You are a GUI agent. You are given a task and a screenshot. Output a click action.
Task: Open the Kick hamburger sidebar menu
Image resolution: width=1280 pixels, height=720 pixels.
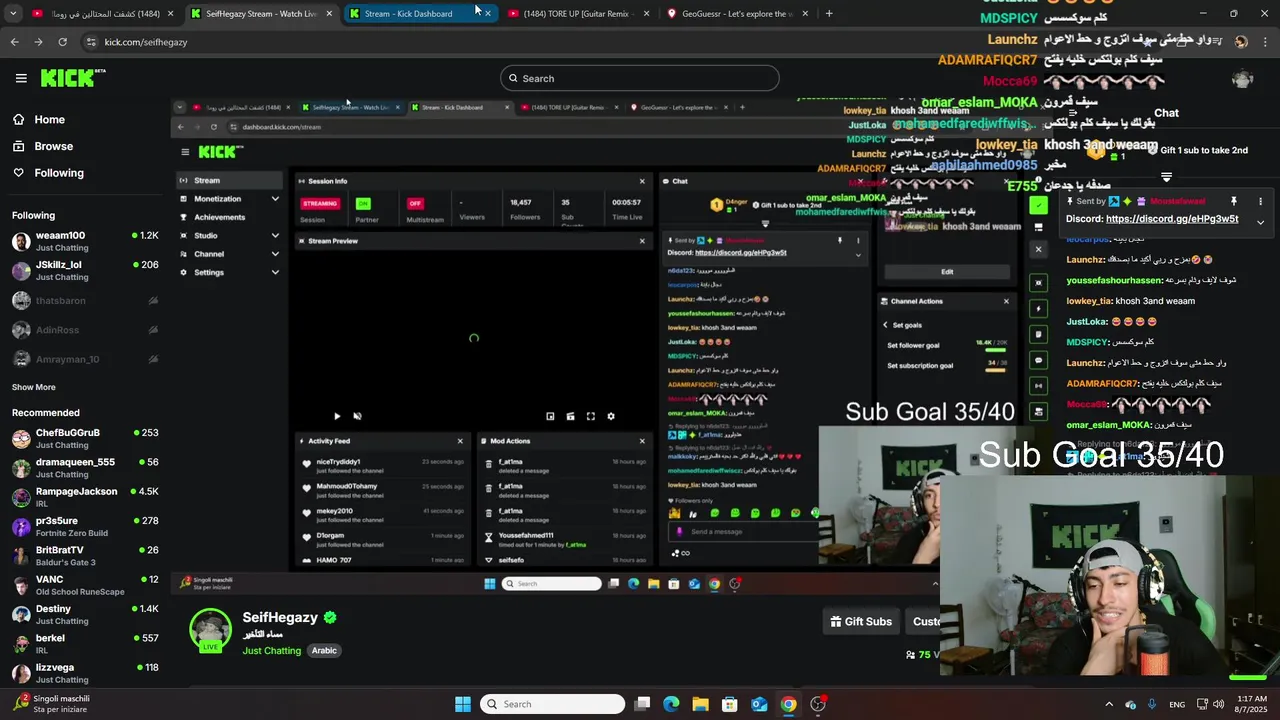(21, 78)
